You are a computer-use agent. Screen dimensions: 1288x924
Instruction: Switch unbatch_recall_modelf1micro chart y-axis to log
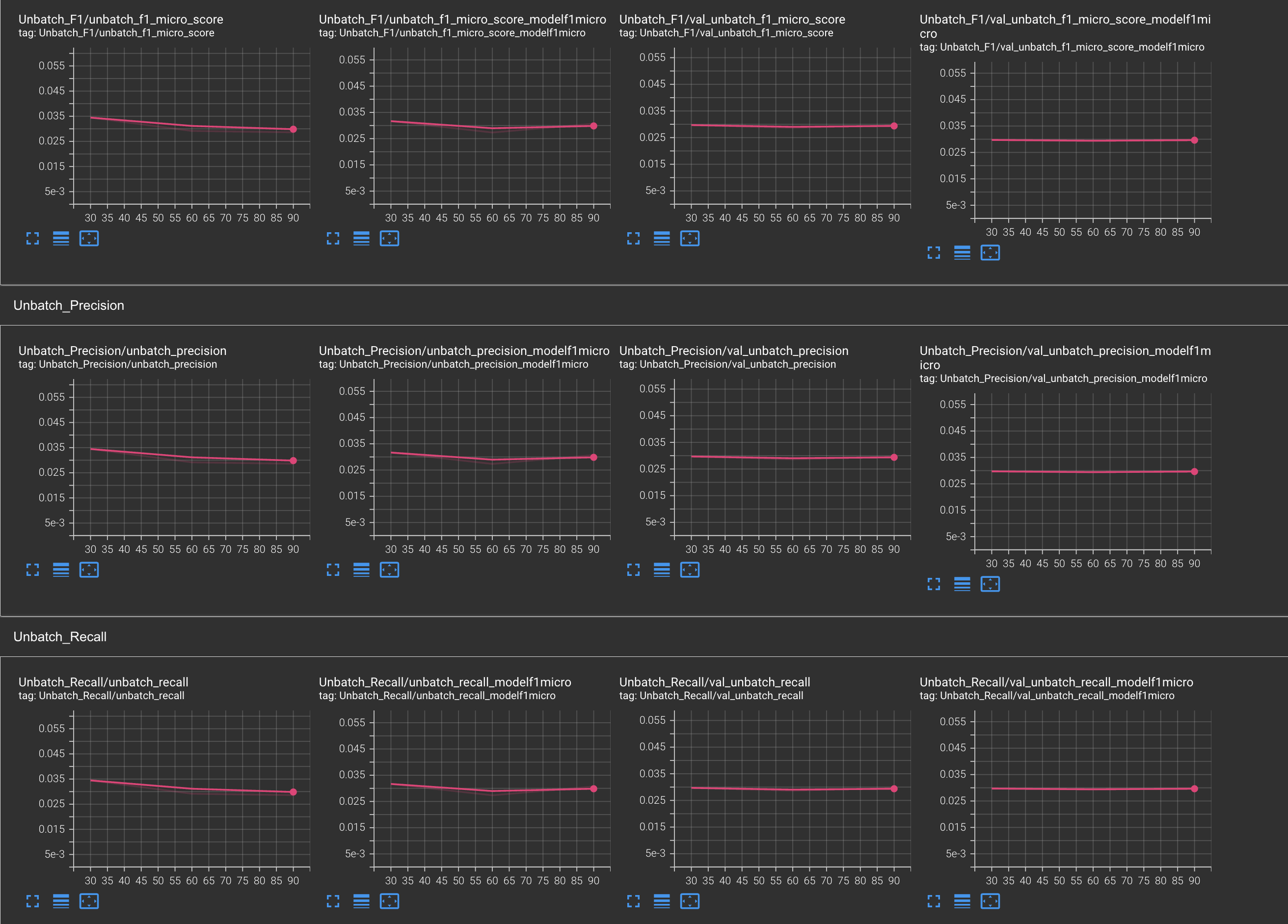point(361,901)
